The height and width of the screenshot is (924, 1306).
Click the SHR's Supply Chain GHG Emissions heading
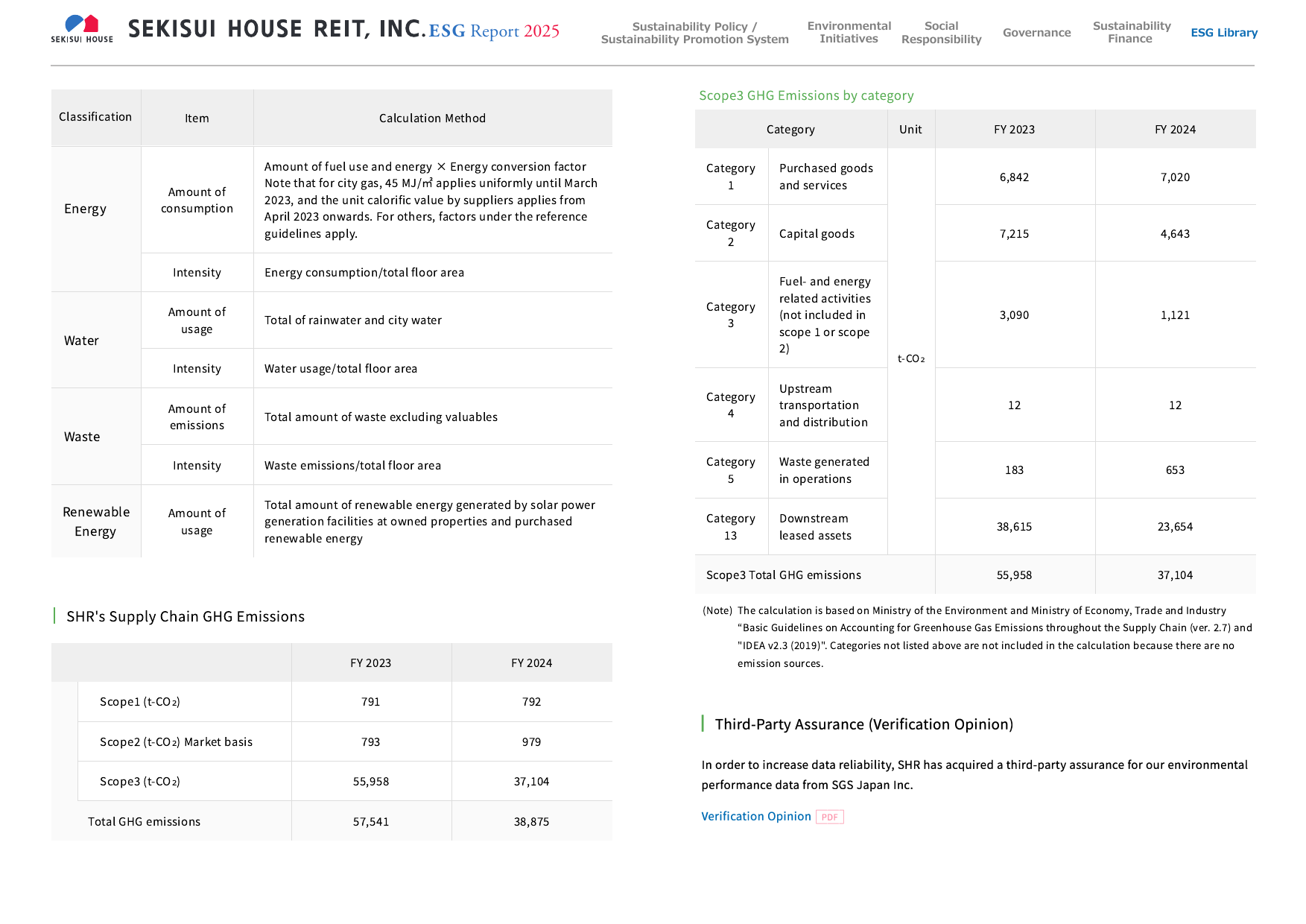[x=186, y=616]
